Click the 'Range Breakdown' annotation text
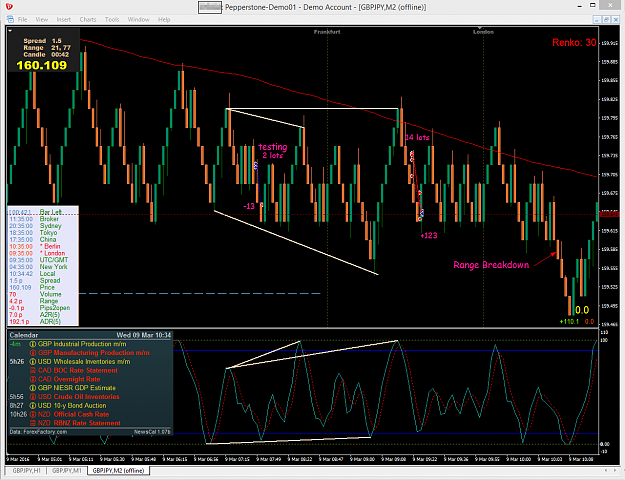 pos(491,265)
